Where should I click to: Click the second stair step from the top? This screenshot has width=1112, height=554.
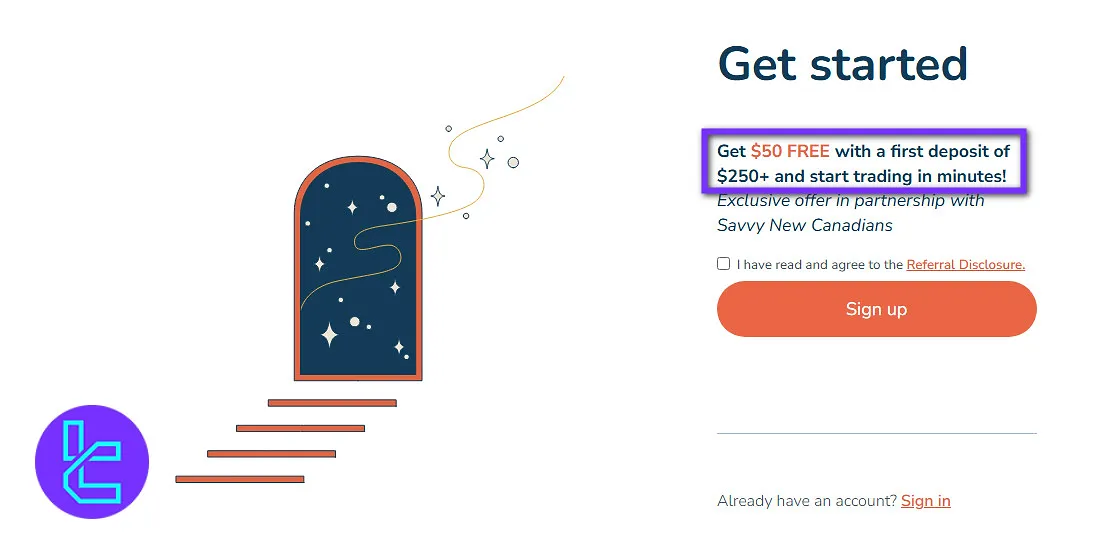300,428
